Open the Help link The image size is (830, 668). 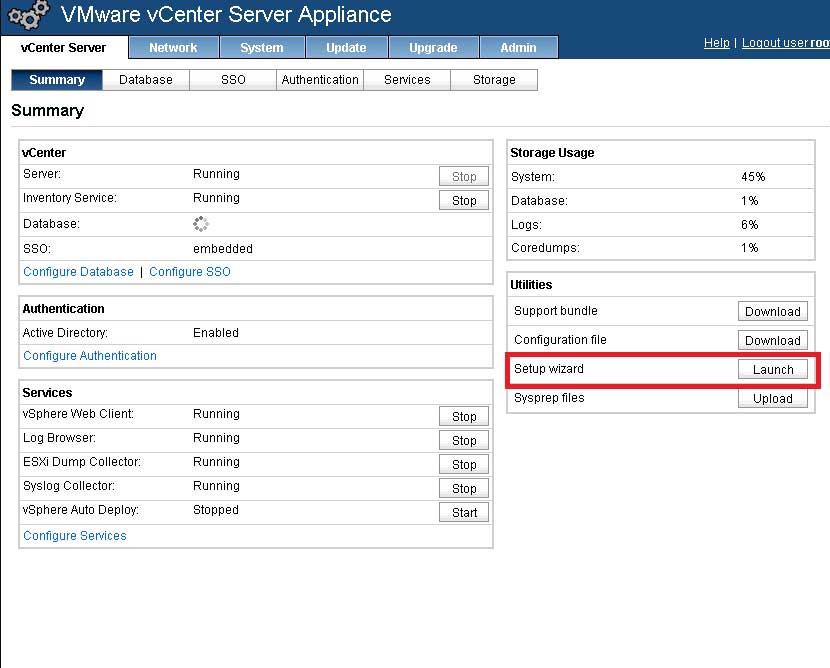point(716,43)
